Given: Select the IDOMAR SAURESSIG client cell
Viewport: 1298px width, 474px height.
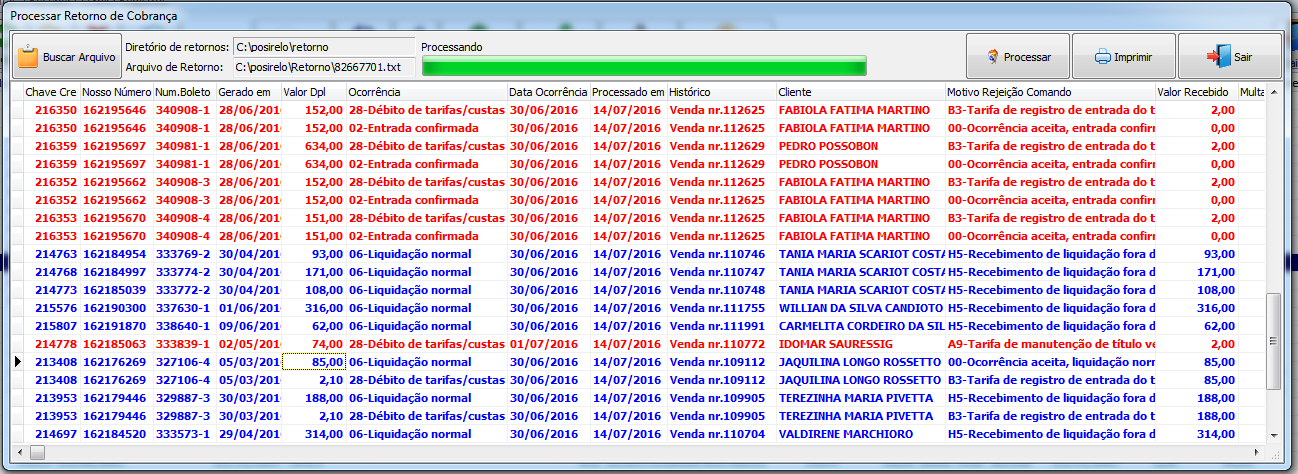Looking at the screenshot, I should coord(859,344).
